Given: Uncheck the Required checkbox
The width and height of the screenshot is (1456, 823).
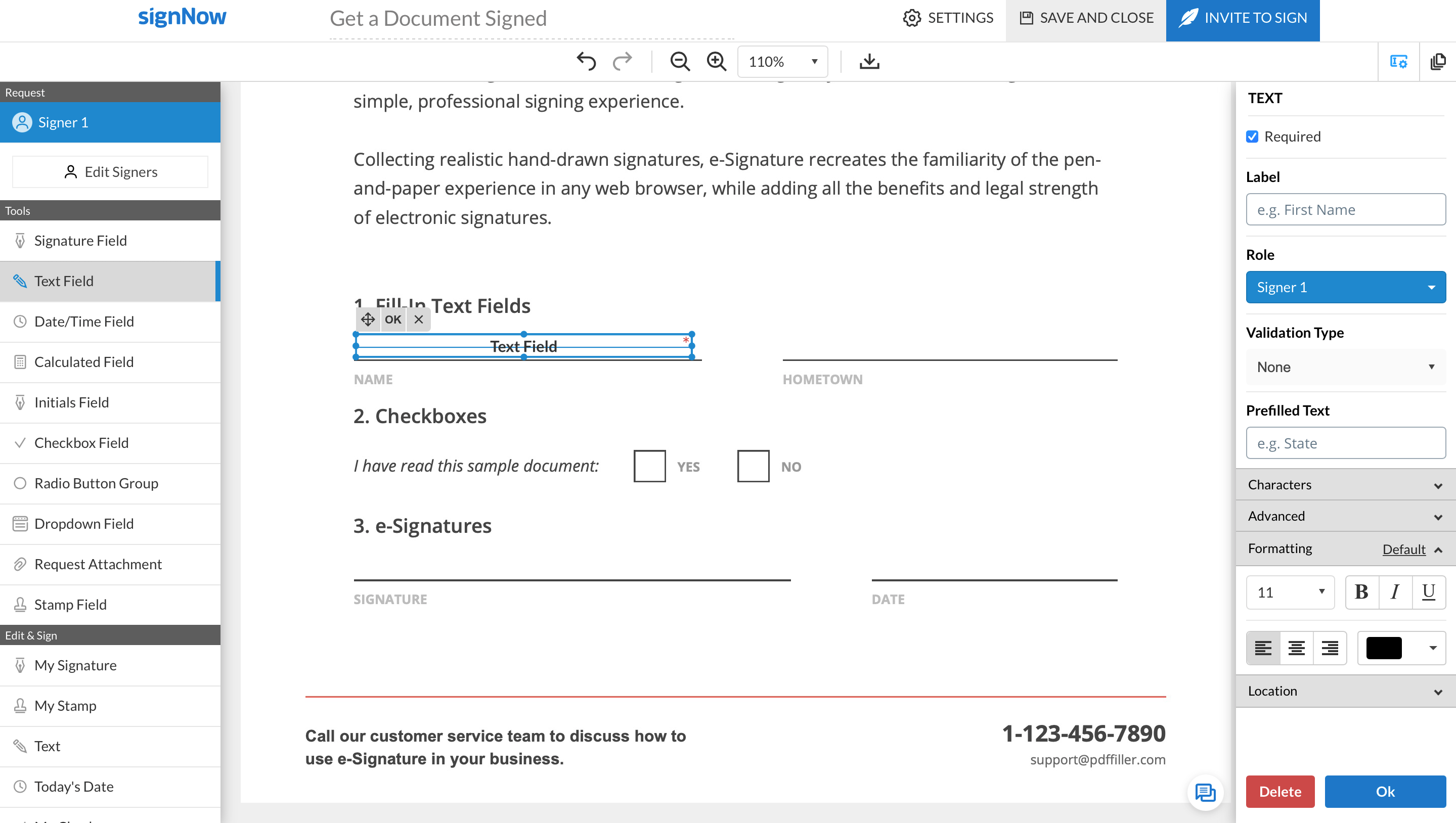Looking at the screenshot, I should pyautogui.click(x=1252, y=137).
